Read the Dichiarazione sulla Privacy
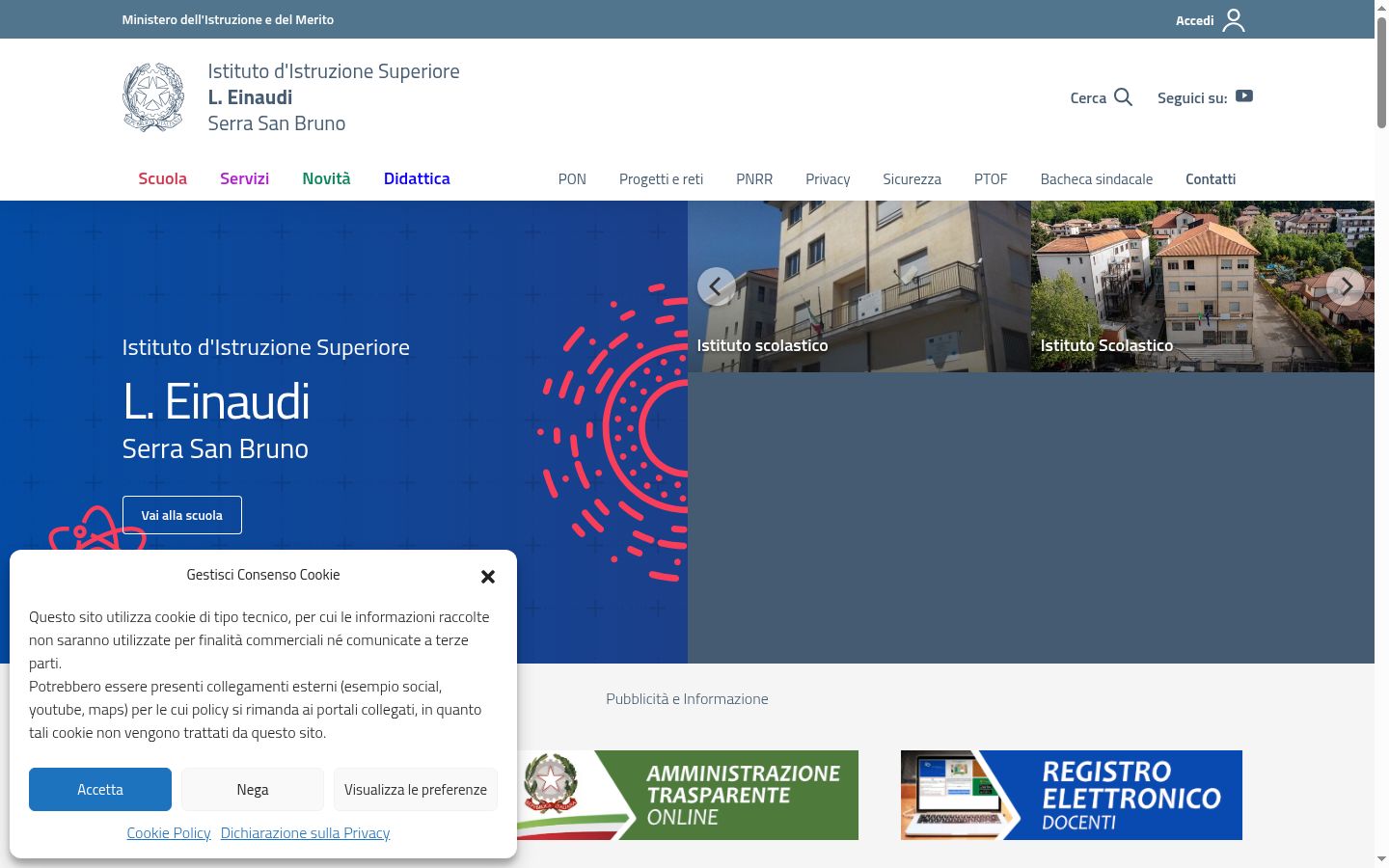Image resolution: width=1389 pixels, height=868 pixels. [305, 832]
